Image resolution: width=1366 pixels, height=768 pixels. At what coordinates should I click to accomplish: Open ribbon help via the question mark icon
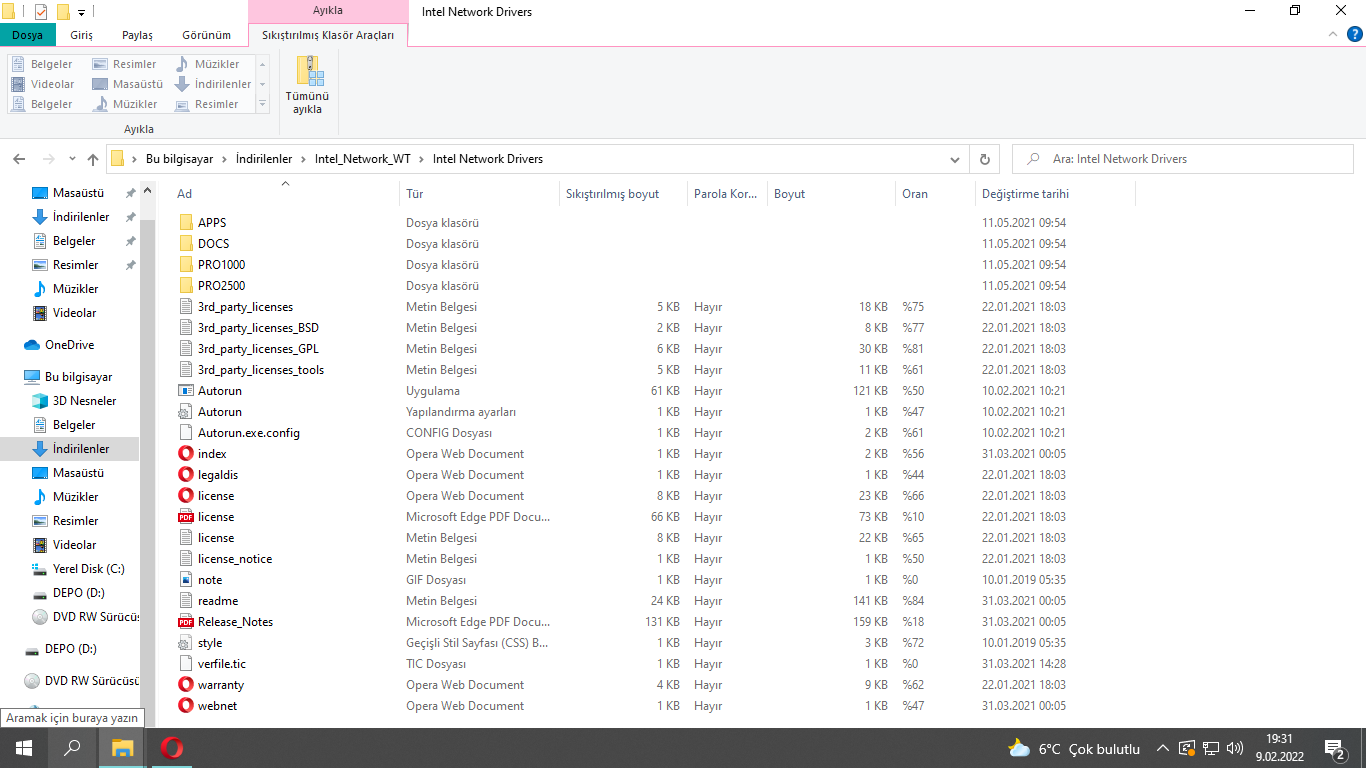click(x=1353, y=34)
